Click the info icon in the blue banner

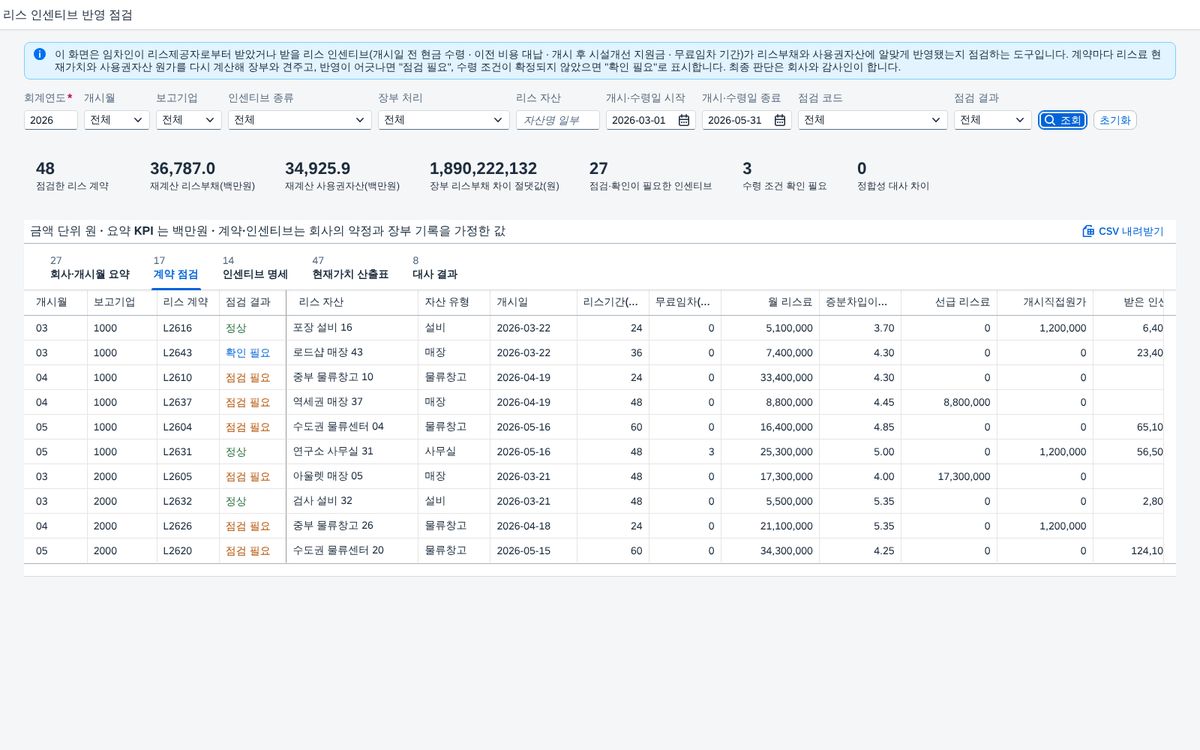pos(39,54)
